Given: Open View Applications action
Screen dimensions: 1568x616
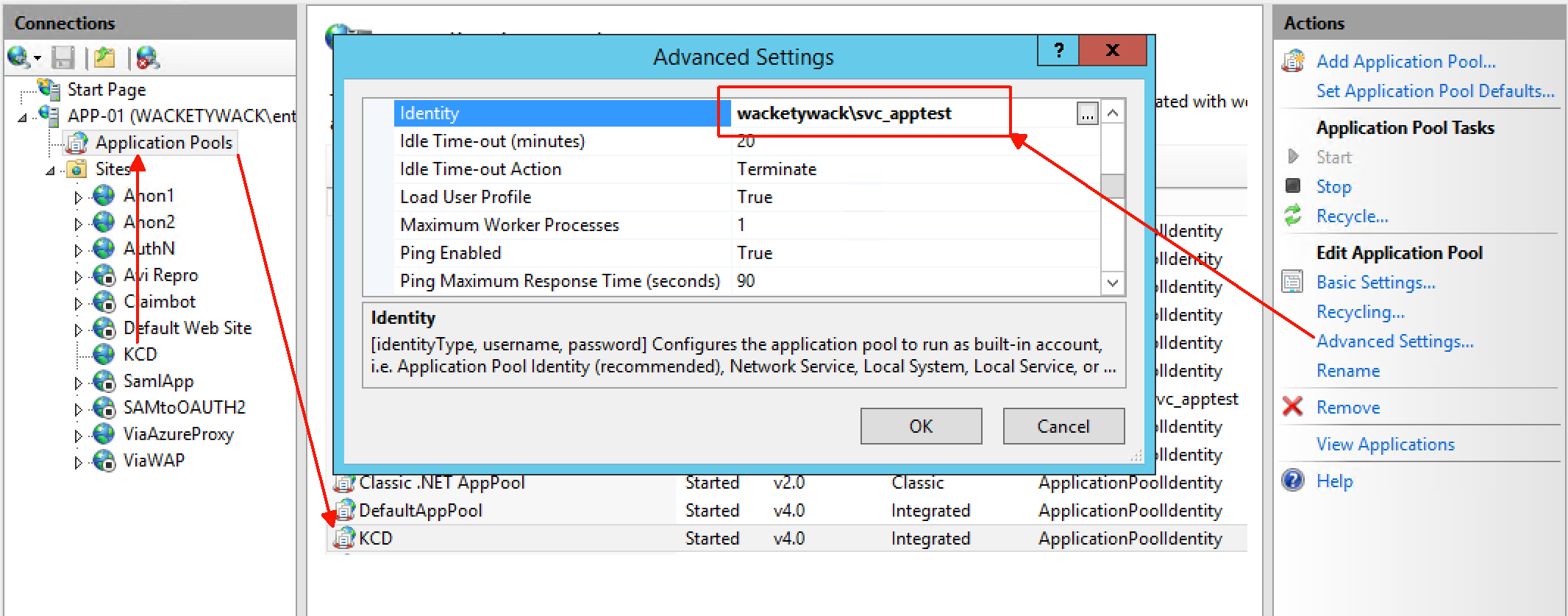Looking at the screenshot, I should [1385, 445].
